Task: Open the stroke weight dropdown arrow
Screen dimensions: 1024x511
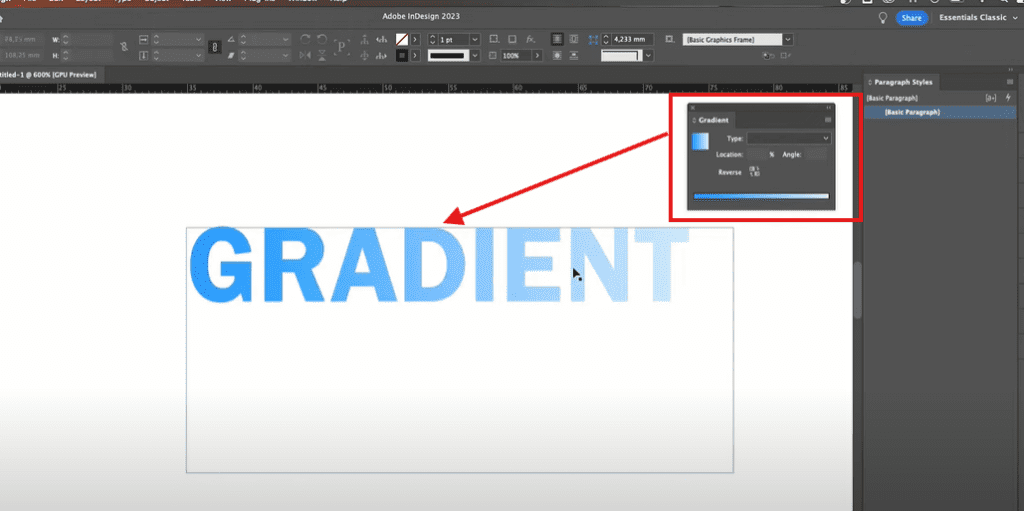Action: pos(475,39)
